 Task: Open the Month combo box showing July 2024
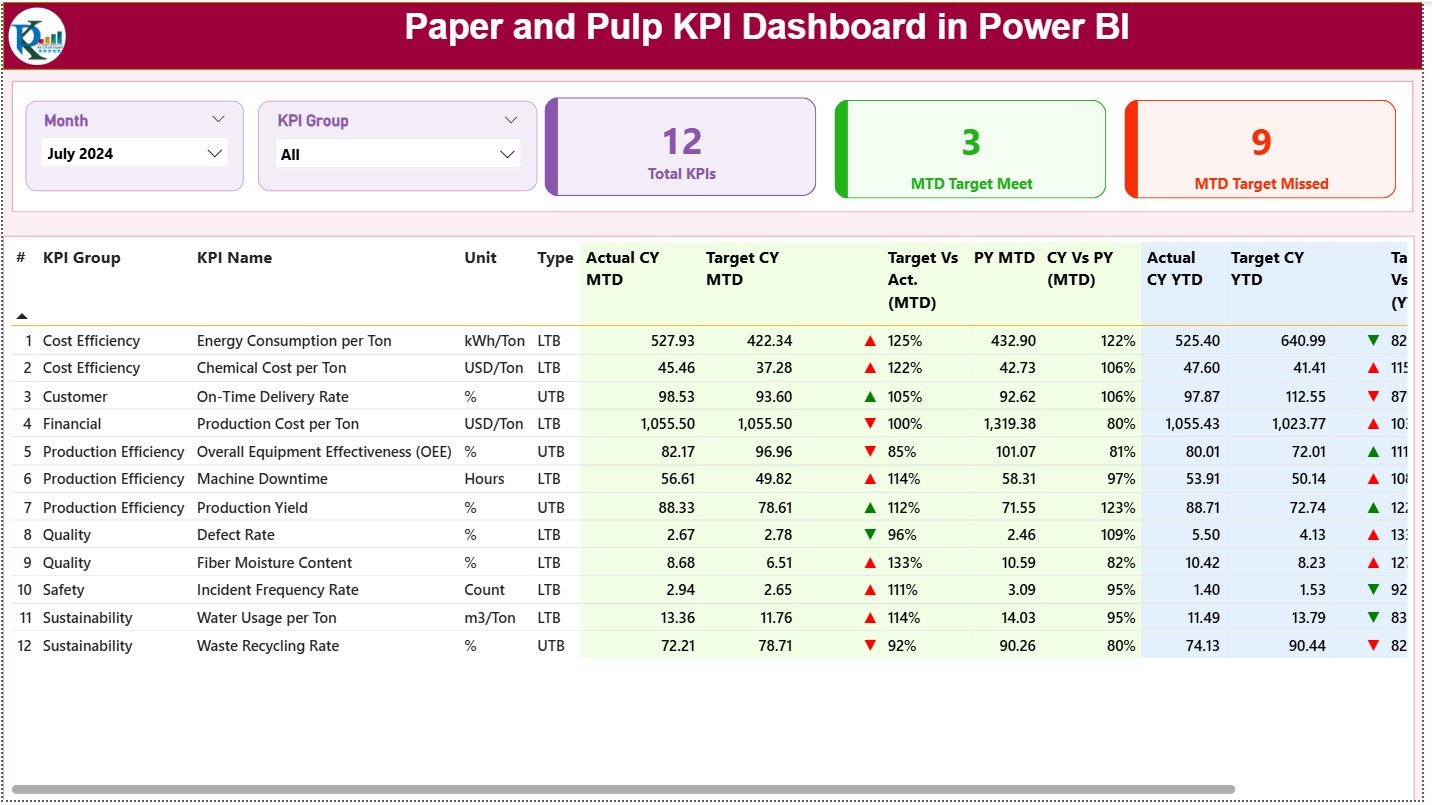click(135, 153)
